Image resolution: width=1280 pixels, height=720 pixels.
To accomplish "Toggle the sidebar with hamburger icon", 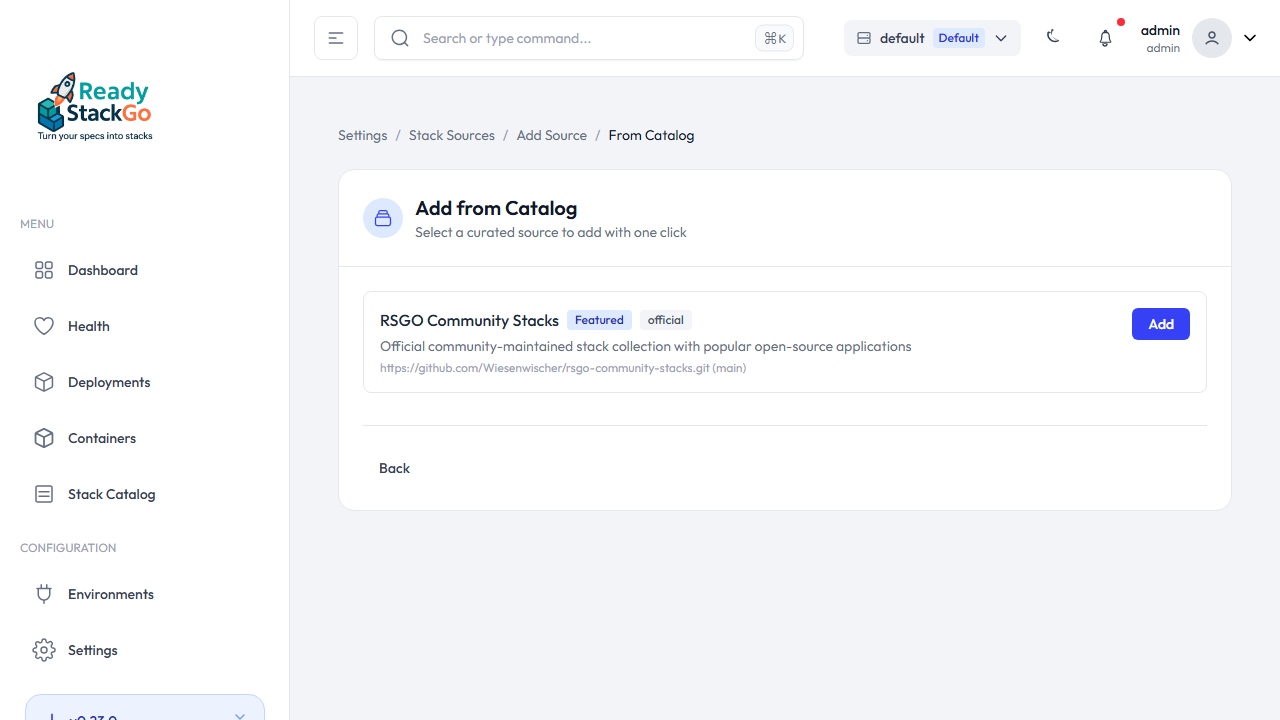I will 336,38.
